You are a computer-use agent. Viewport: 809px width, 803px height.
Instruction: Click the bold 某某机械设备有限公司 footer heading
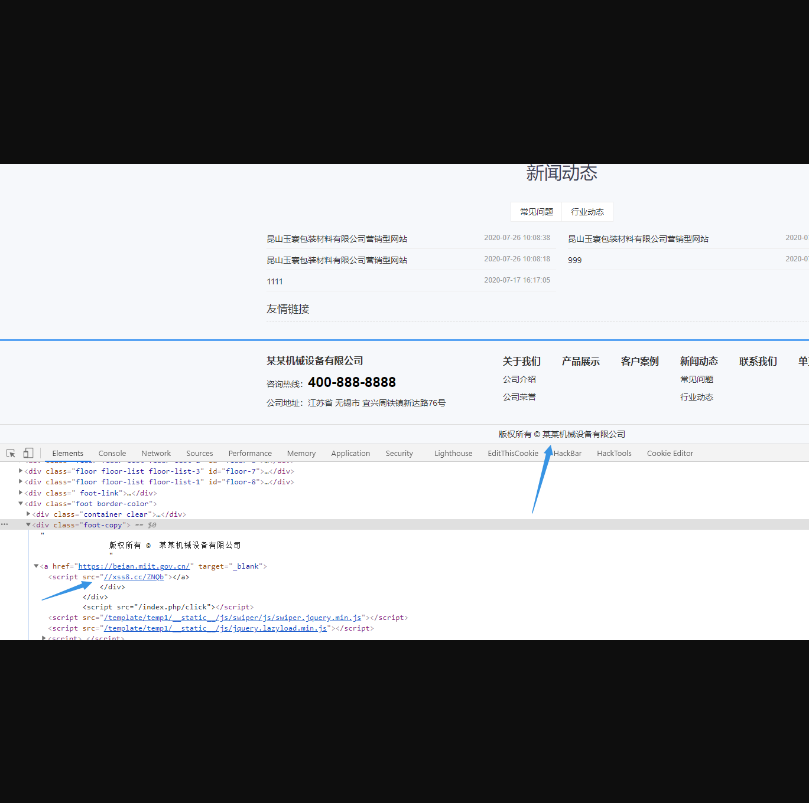pos(315,361)
